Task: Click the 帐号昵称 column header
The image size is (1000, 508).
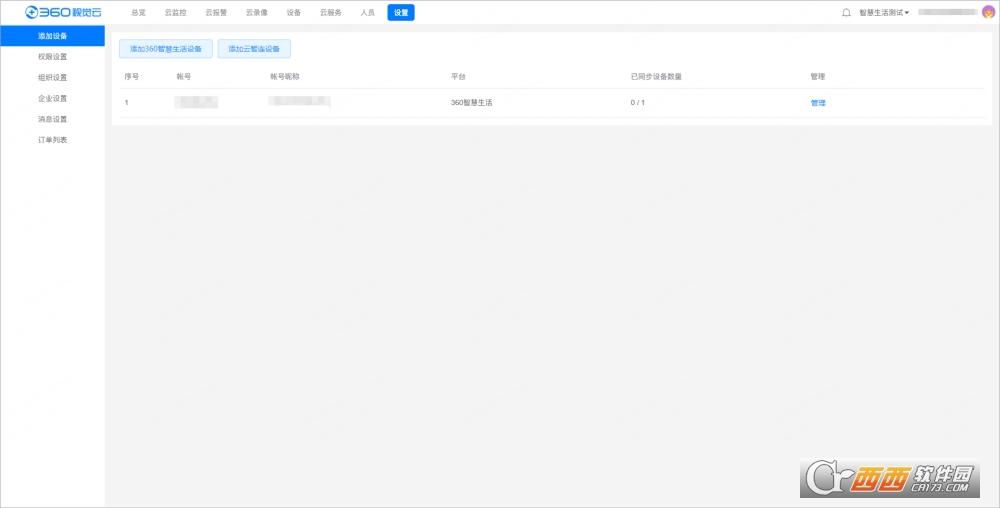Action: [x=284, y=76]
